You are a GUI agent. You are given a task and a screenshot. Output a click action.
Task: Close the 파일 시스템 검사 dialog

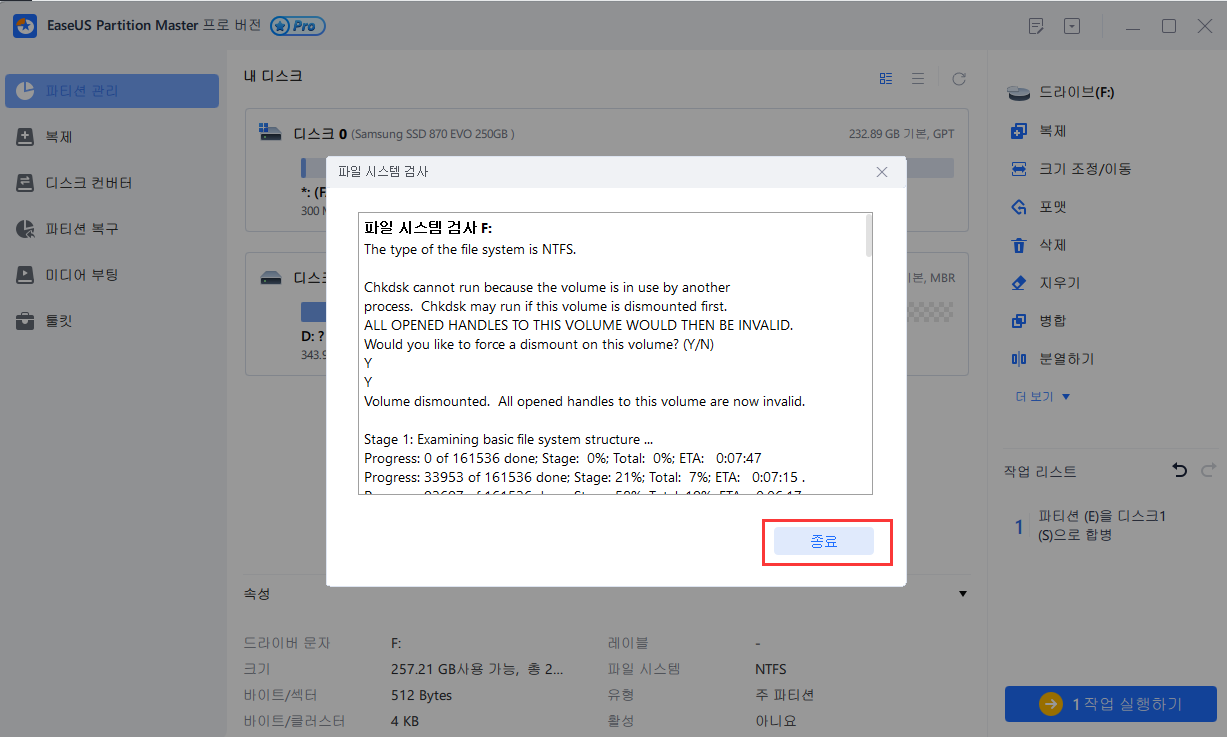[881, 172]
